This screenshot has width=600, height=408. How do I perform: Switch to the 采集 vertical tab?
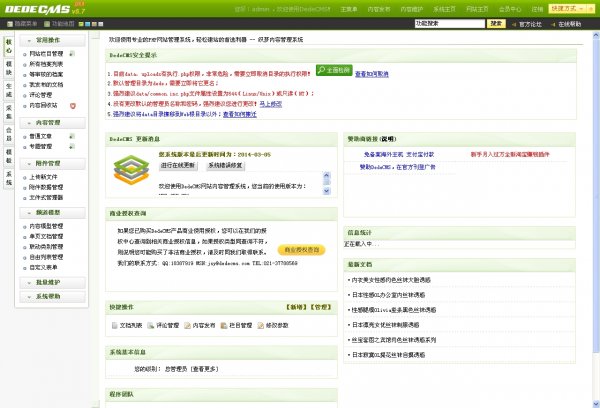[x=9, y=112]
